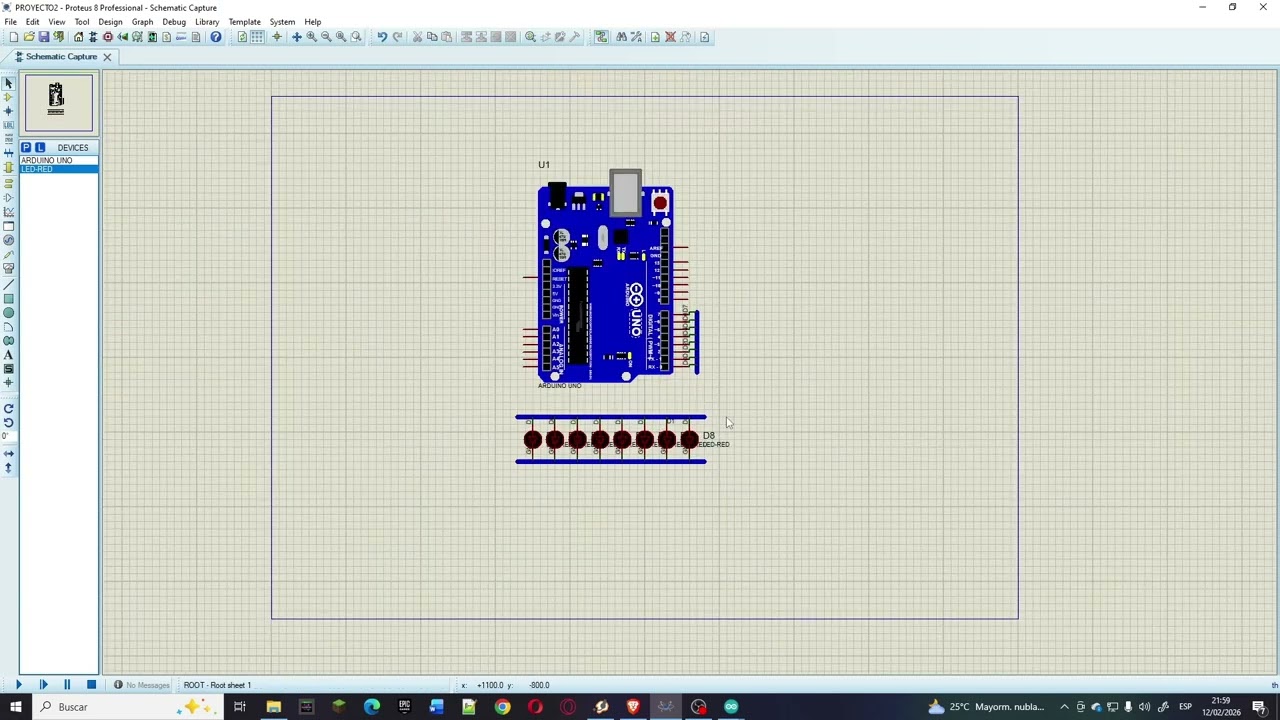Viewport: 1280px width, 720px height.
Task: Open the Windows Start menu
Action: pos(17,707)
